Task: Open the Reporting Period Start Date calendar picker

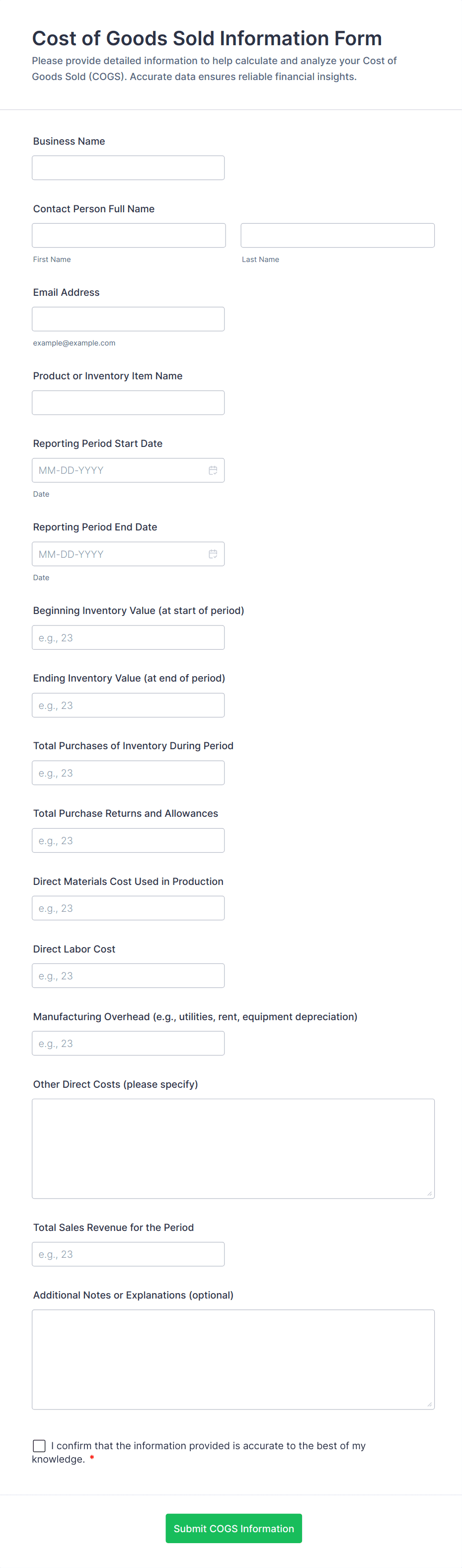Action: 213,470
